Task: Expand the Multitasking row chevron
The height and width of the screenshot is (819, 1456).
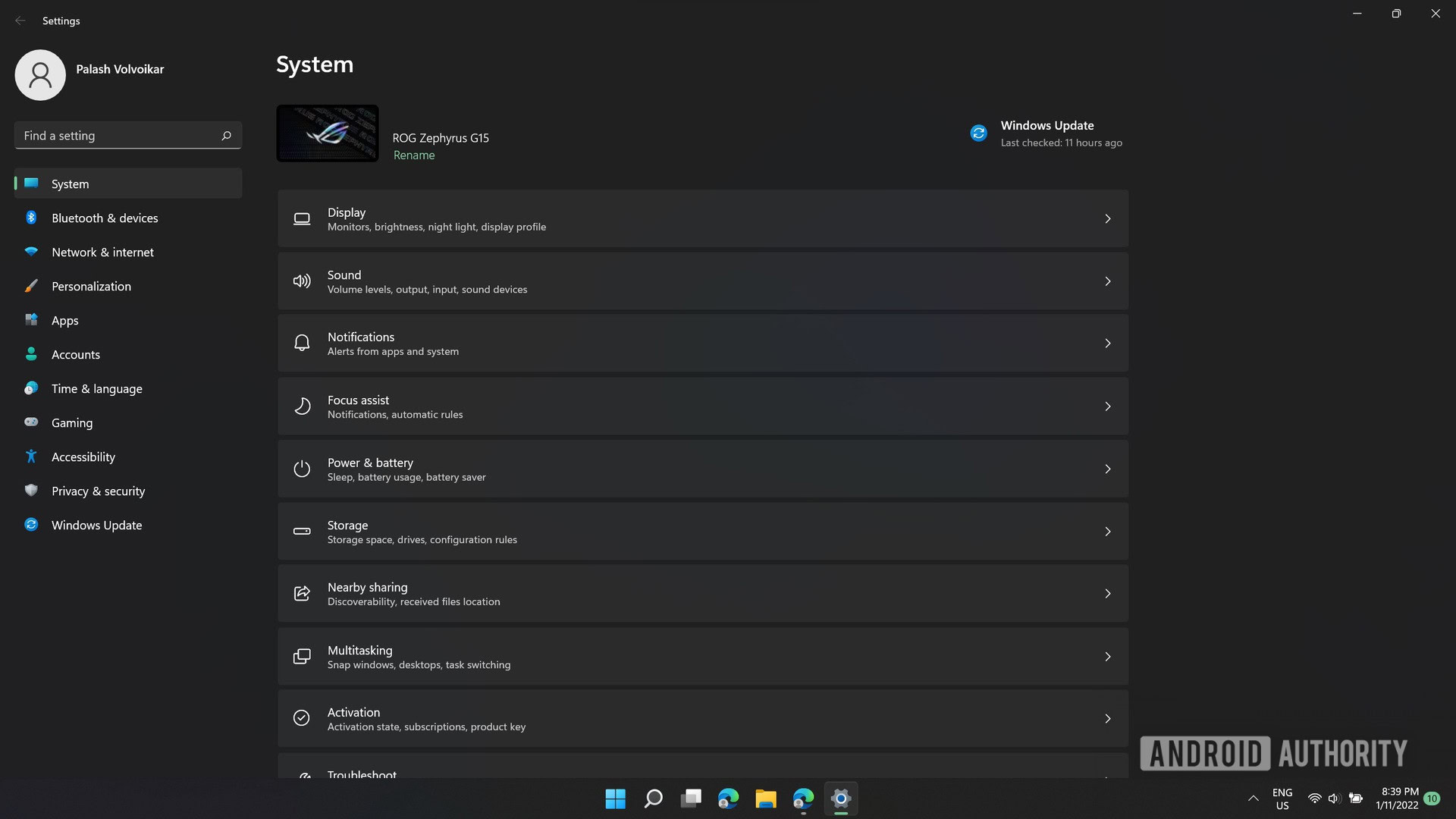Action: [x=1108, y=657]
